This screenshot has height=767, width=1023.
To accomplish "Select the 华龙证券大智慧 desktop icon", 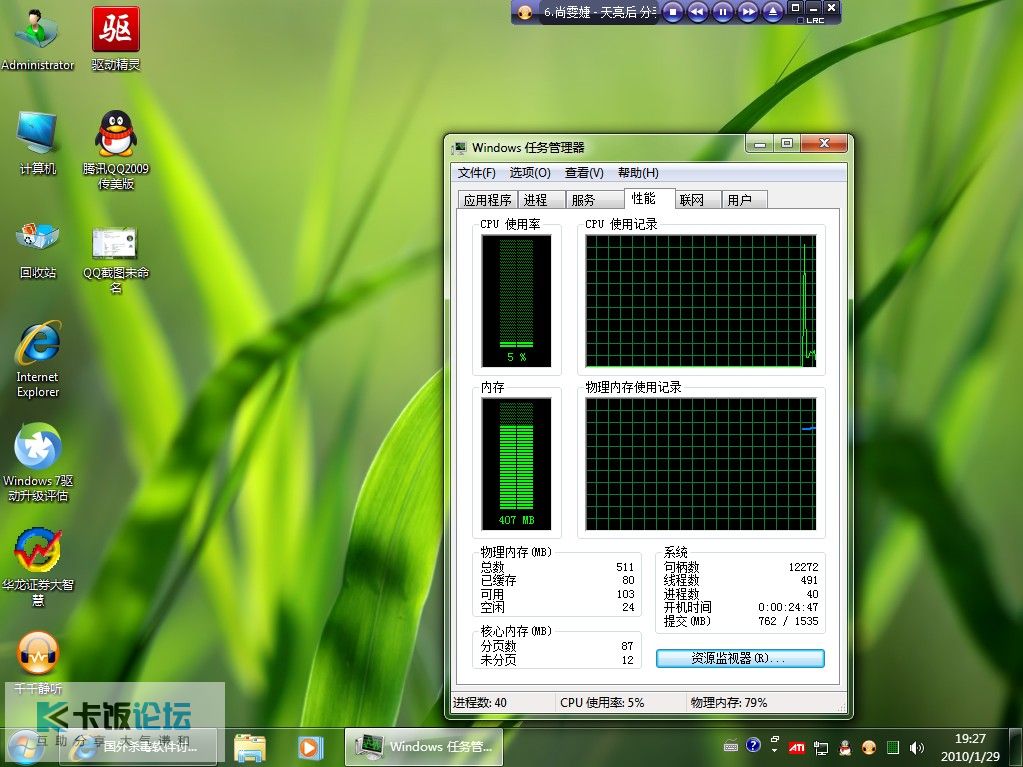I will point(37,567).
